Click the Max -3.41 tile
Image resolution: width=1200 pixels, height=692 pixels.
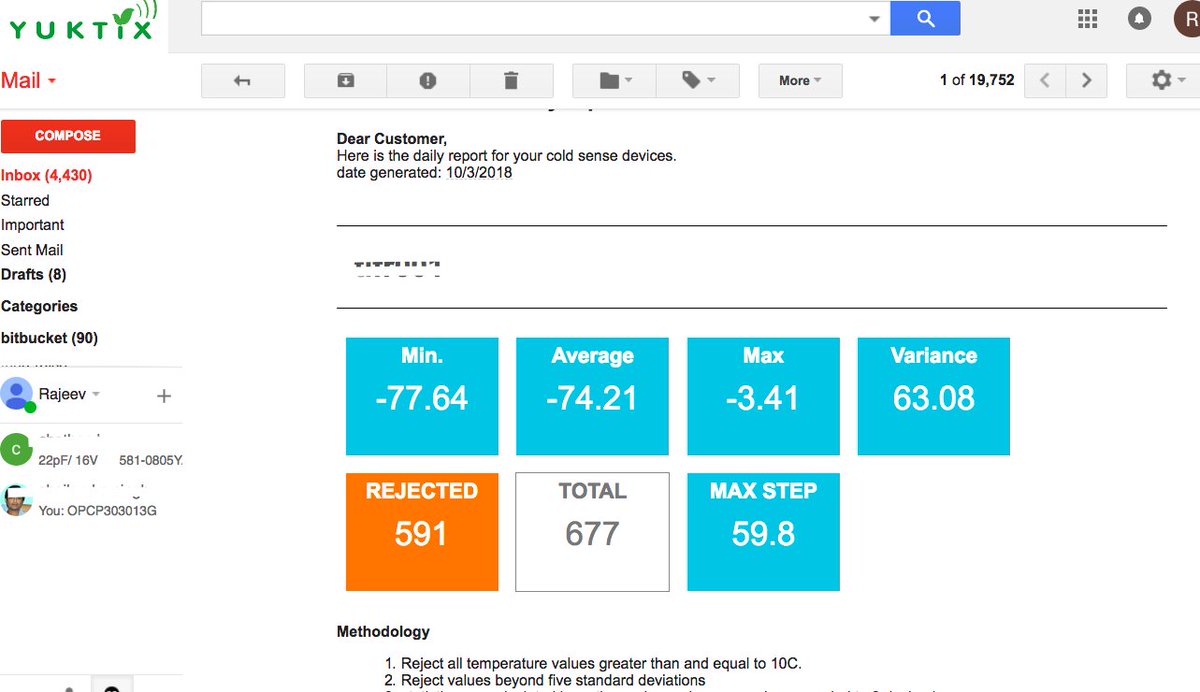763,396
